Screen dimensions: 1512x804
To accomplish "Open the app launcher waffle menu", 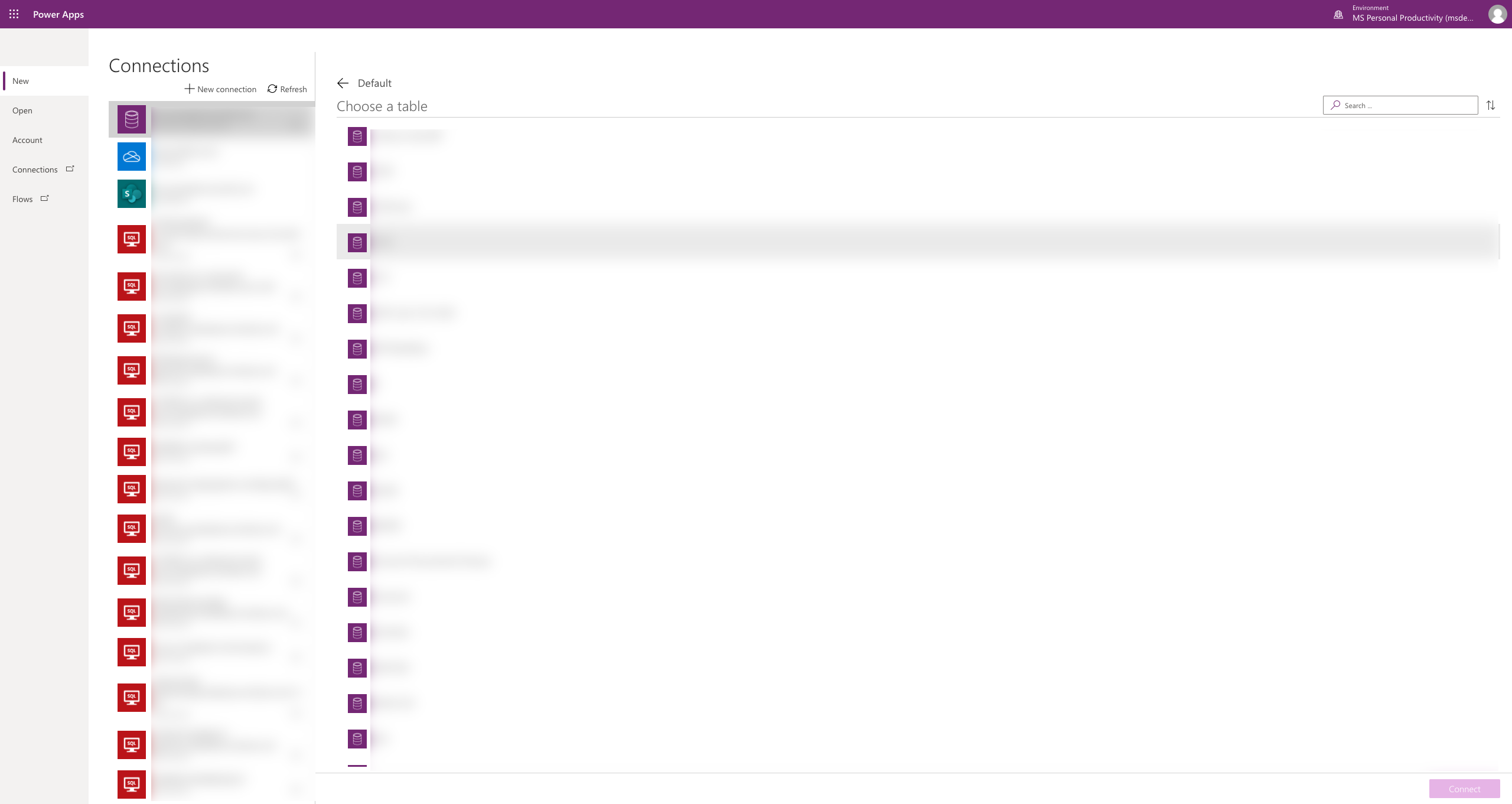I will (x=14, y=14).
